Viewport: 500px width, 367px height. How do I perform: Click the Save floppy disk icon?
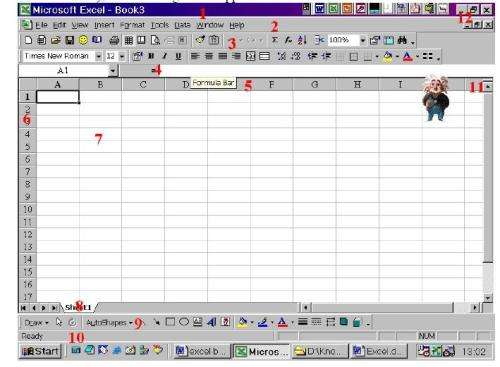[x=69, y=40]
